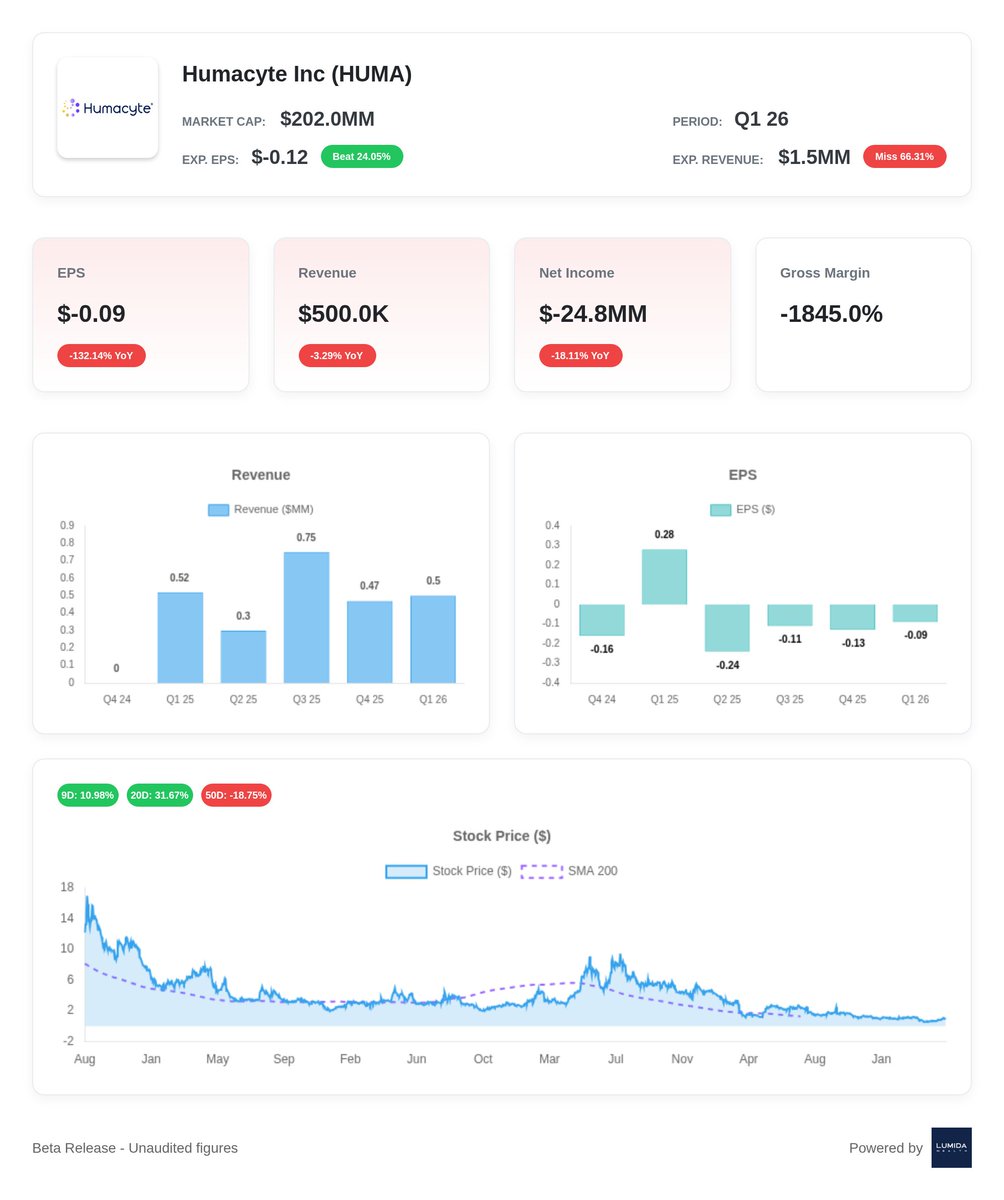This screenshot has height=1200, width=1004.
Task: Click the Q2 25 EPS bar
Action: (x=727, y=628)
